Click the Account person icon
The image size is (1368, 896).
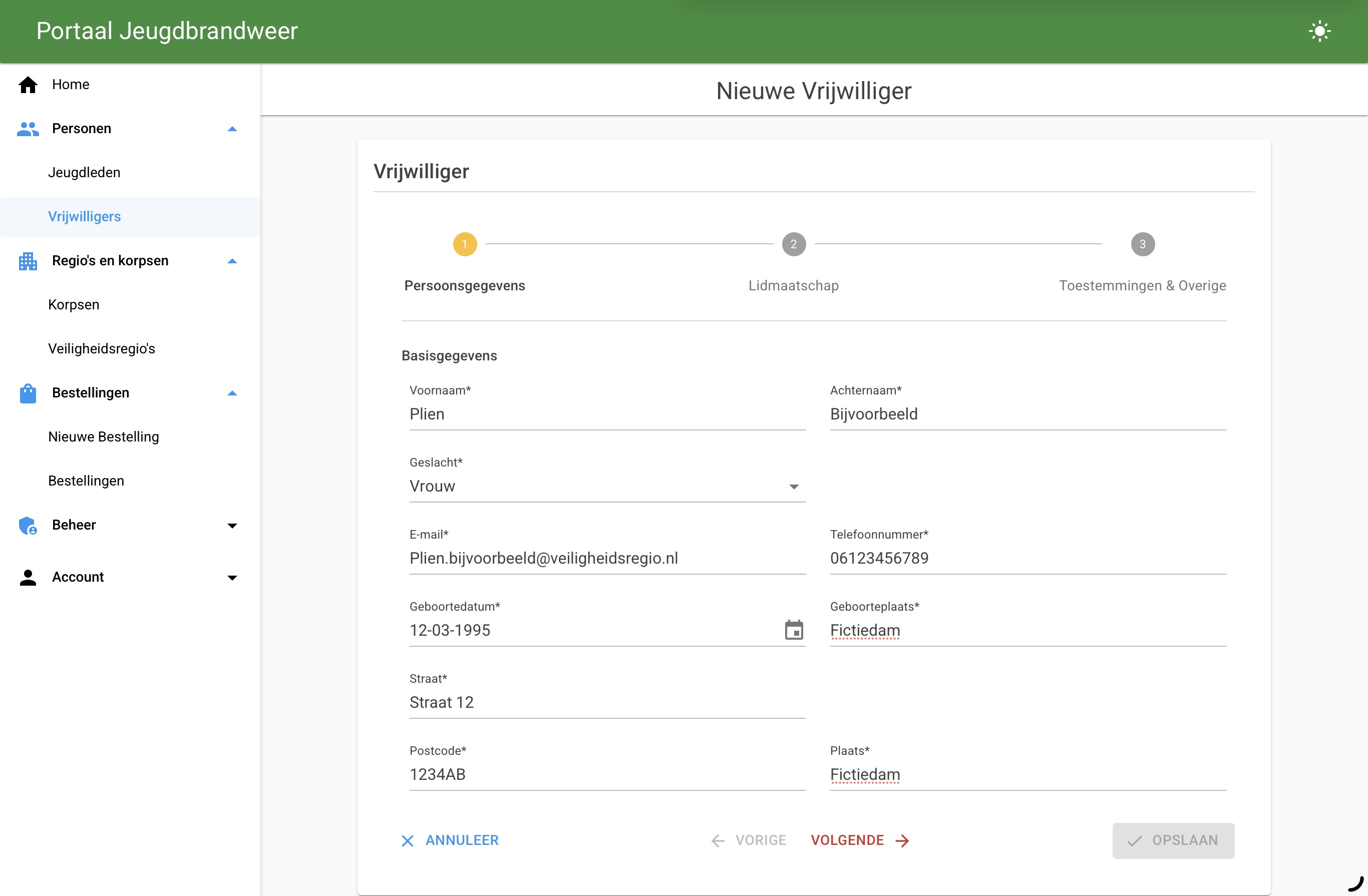coord(28,577)
